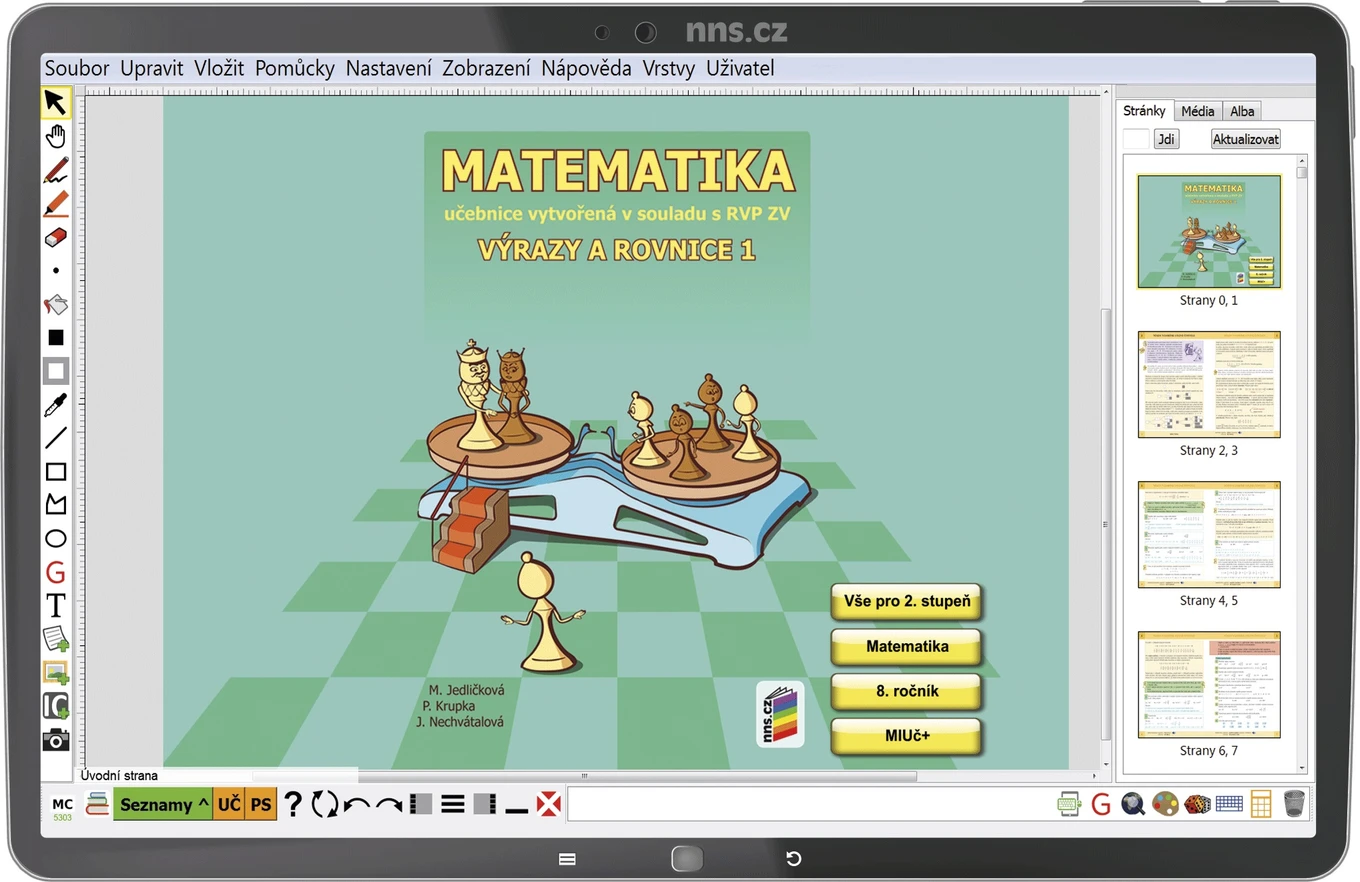Click the red X close-page icon
The image size is (1360, 882).
548,804
